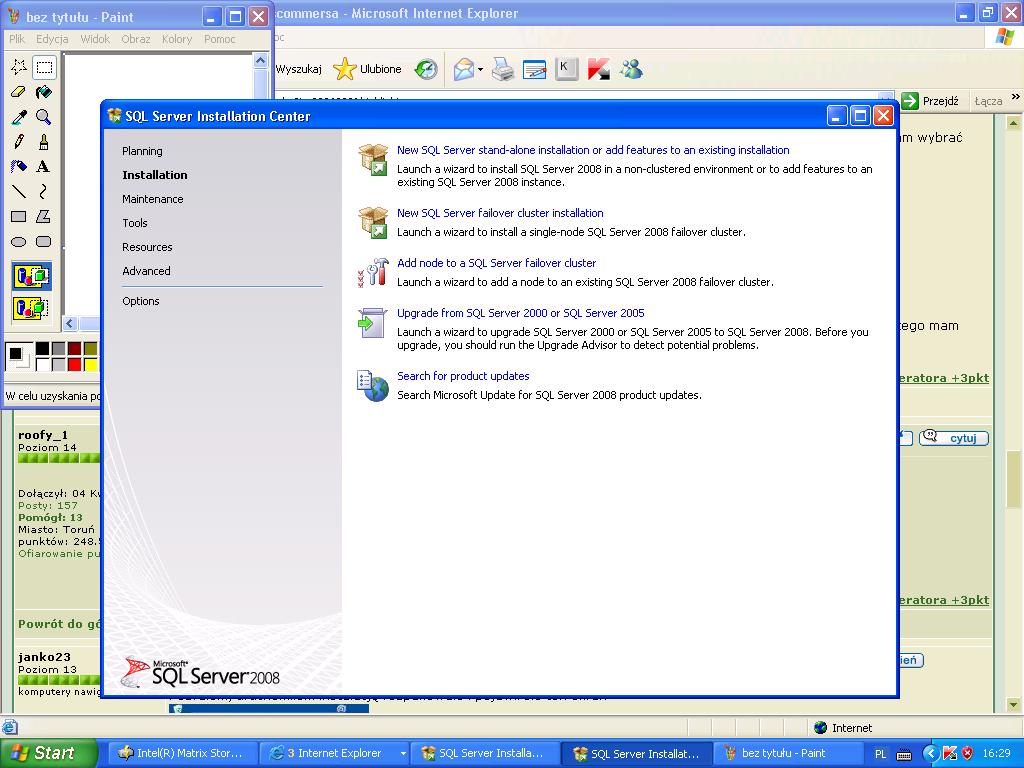
Task: Open the Messenger people icon in IE toolbar
Action: tap(631, 69)
